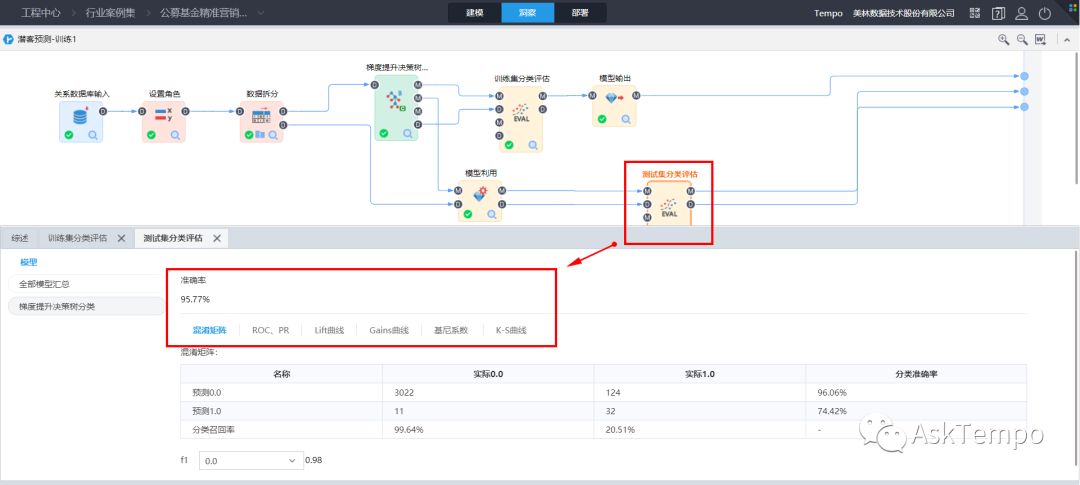Click the 95.77% accuracy value
The image size is (1080, 485).
pyautogui.click(x=195, y=300)
